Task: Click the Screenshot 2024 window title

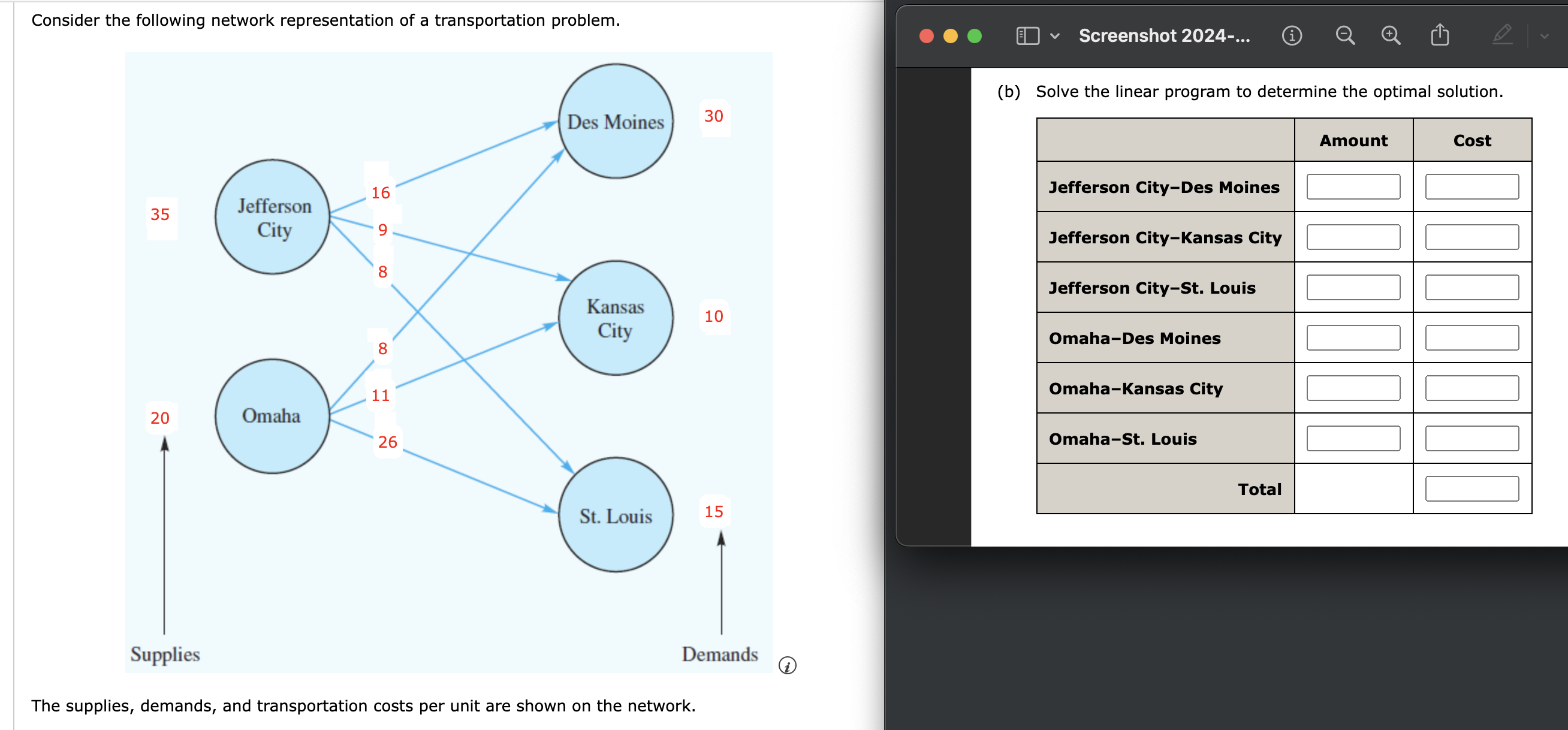Action: 1163,35
